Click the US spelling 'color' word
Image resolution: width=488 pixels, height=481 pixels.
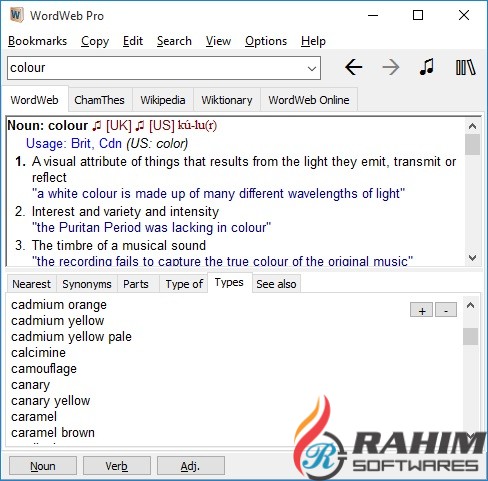(x=170, y=144)
